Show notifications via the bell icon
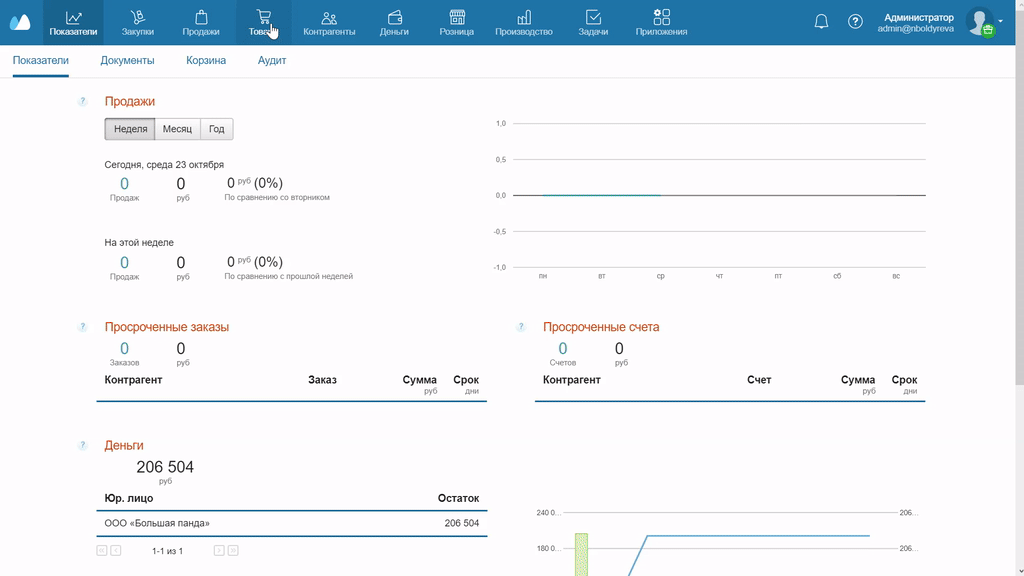This screenshot has width=1024, height=576. coord(821,22)
